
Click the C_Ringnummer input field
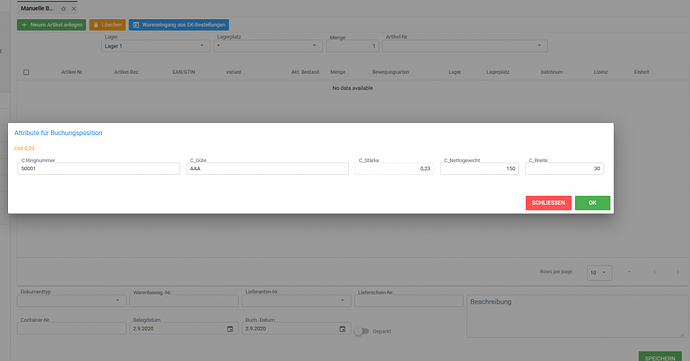pyautogui.click(x=99, y=169)
